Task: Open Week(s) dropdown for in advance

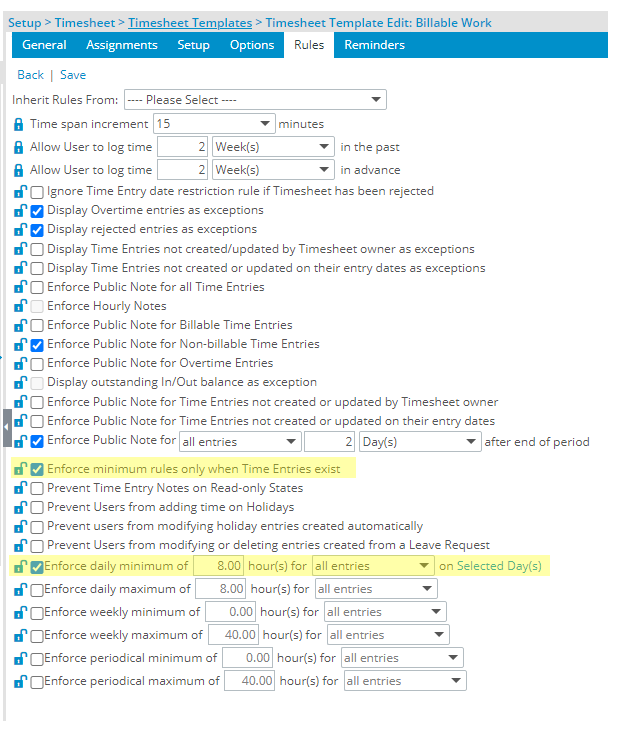Action: tap(273, 170)
